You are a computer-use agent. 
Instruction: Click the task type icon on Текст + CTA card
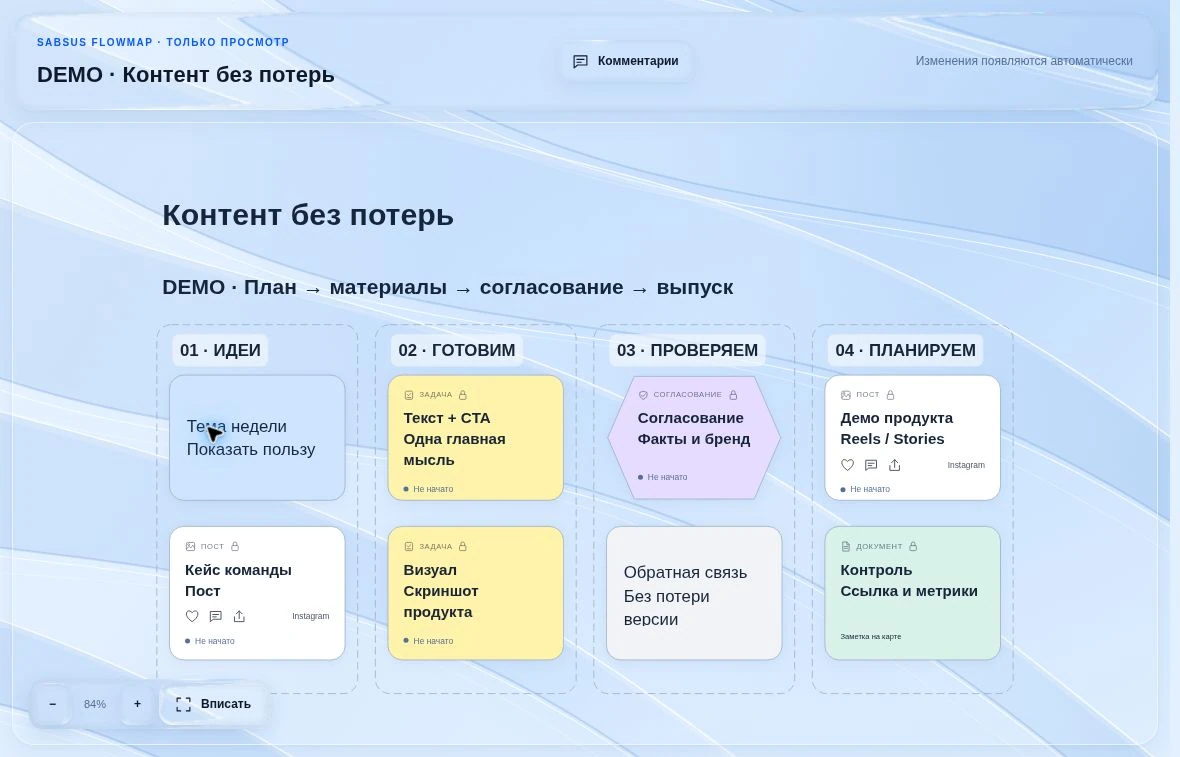point(409,394)
